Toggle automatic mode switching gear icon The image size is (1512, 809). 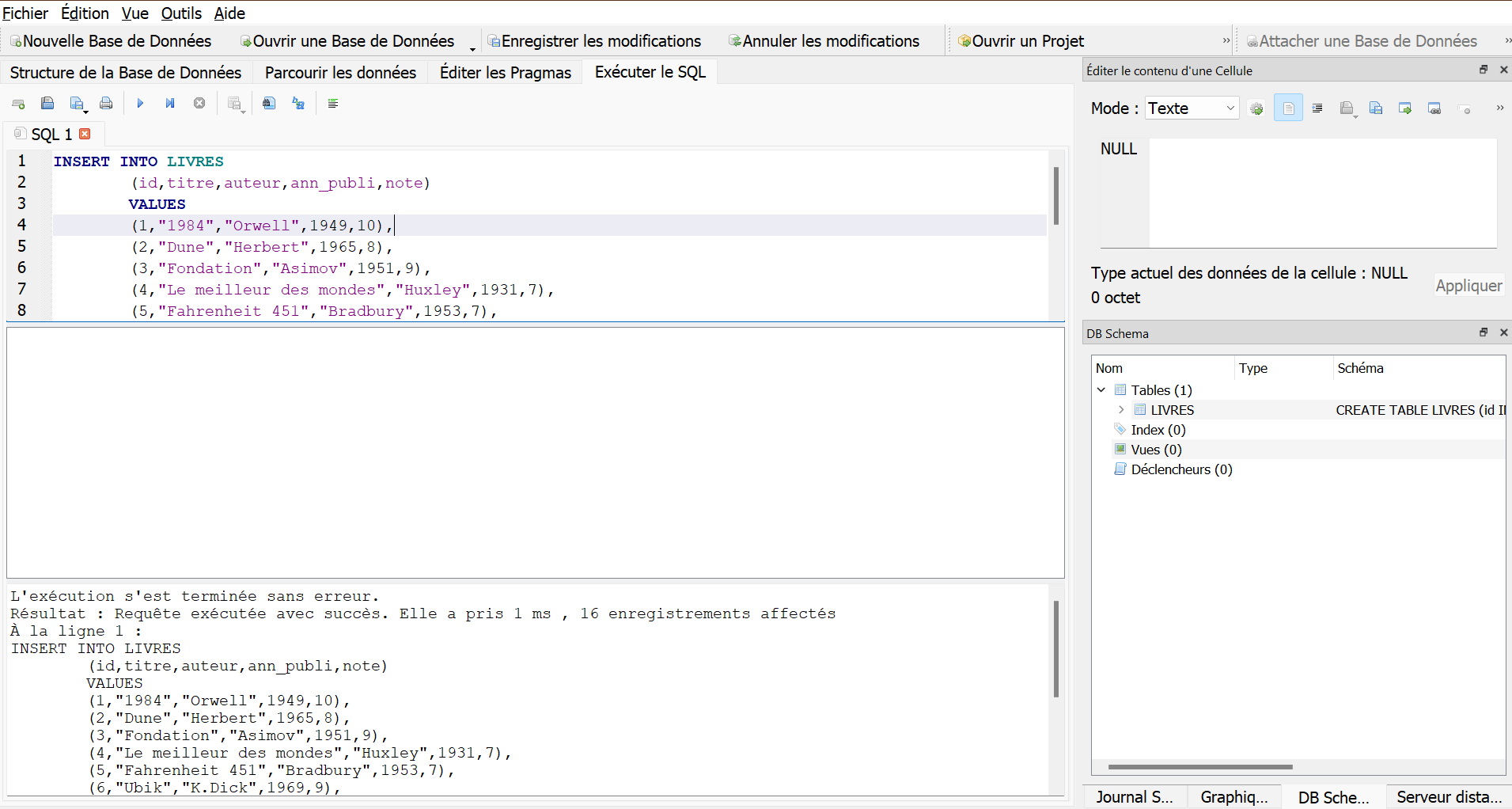pos(1256,108)
